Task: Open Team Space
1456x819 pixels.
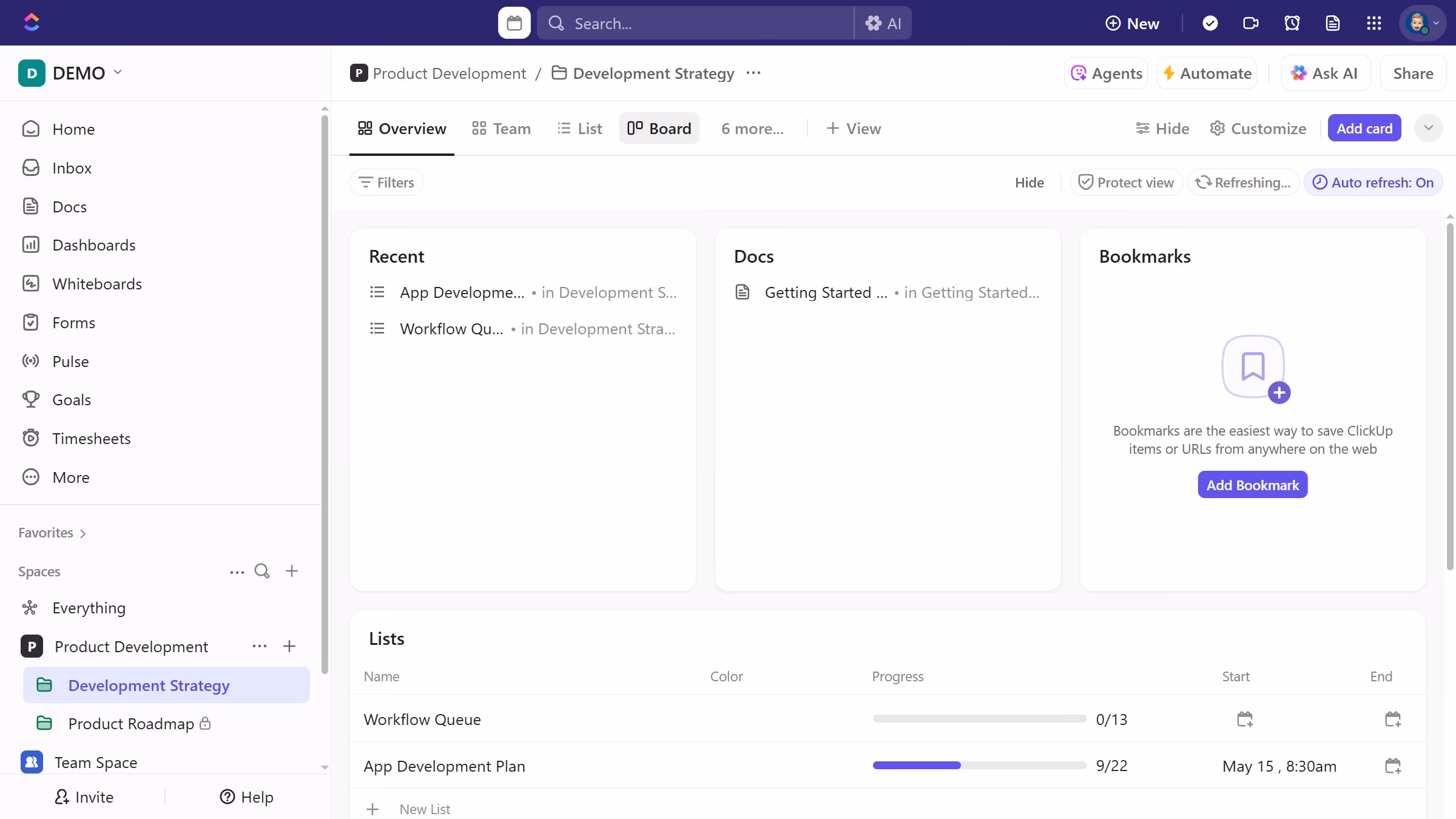Action: (95, 762)
